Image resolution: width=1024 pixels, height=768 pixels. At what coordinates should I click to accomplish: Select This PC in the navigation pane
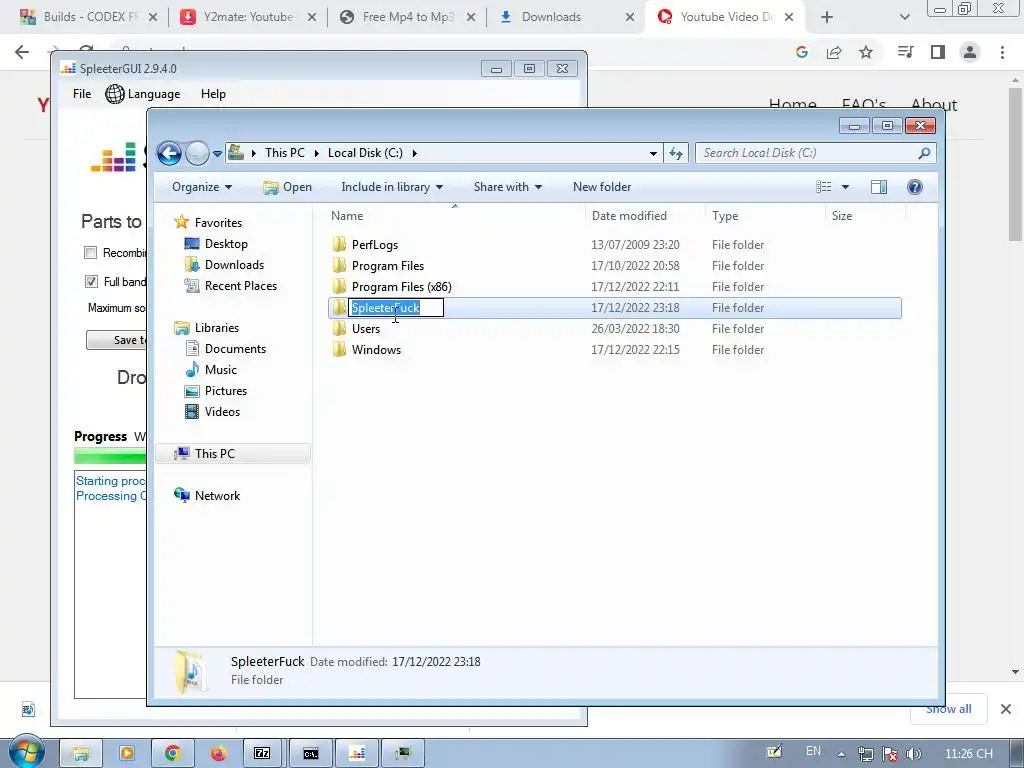(x=214, y=454)
